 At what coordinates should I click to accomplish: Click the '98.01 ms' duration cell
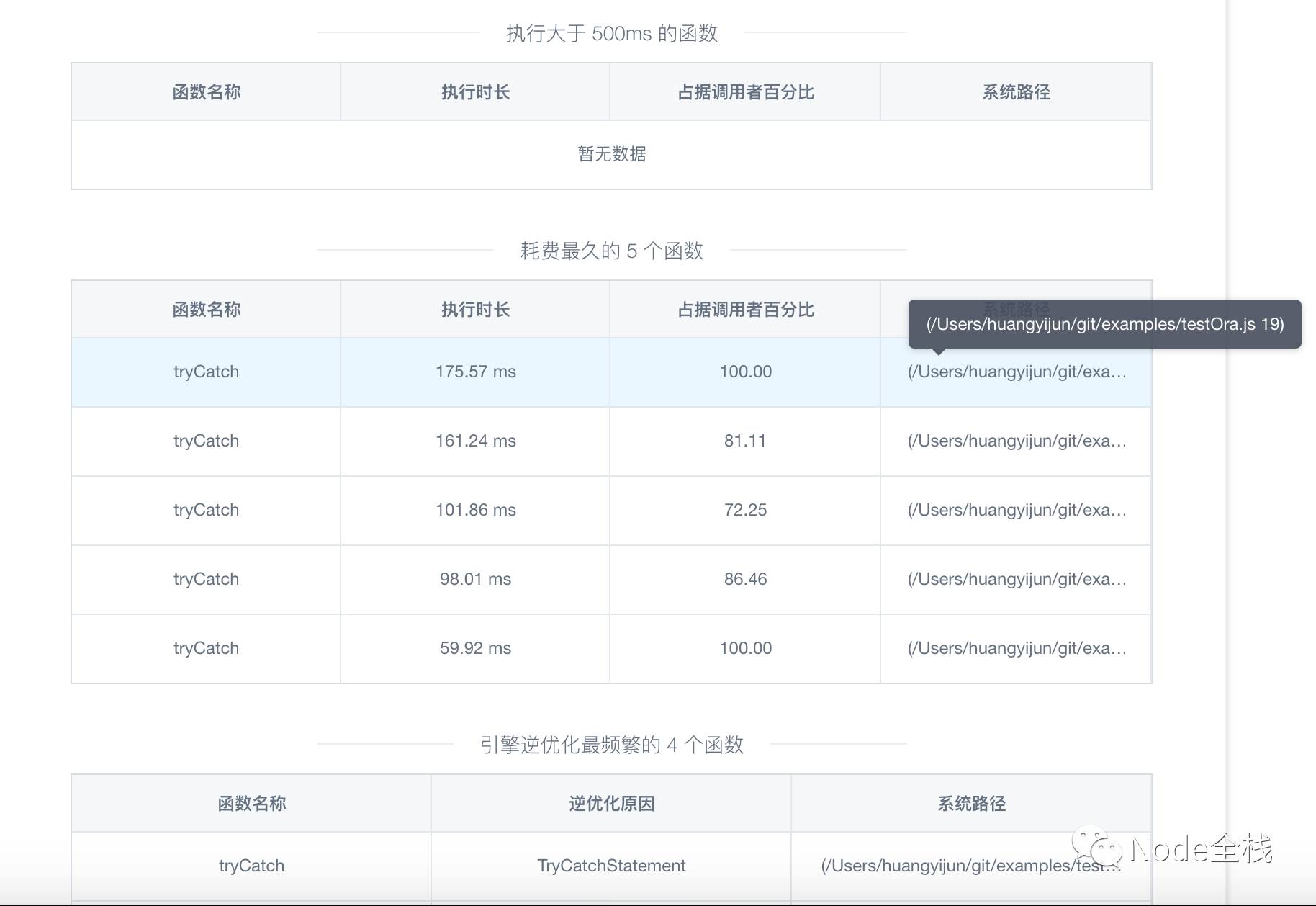pos(476,579)
